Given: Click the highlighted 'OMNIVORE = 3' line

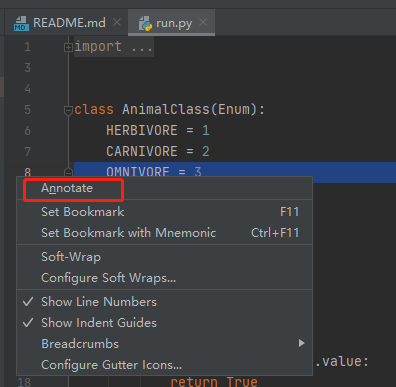Looking at the screenshot, I should point(154,172).
